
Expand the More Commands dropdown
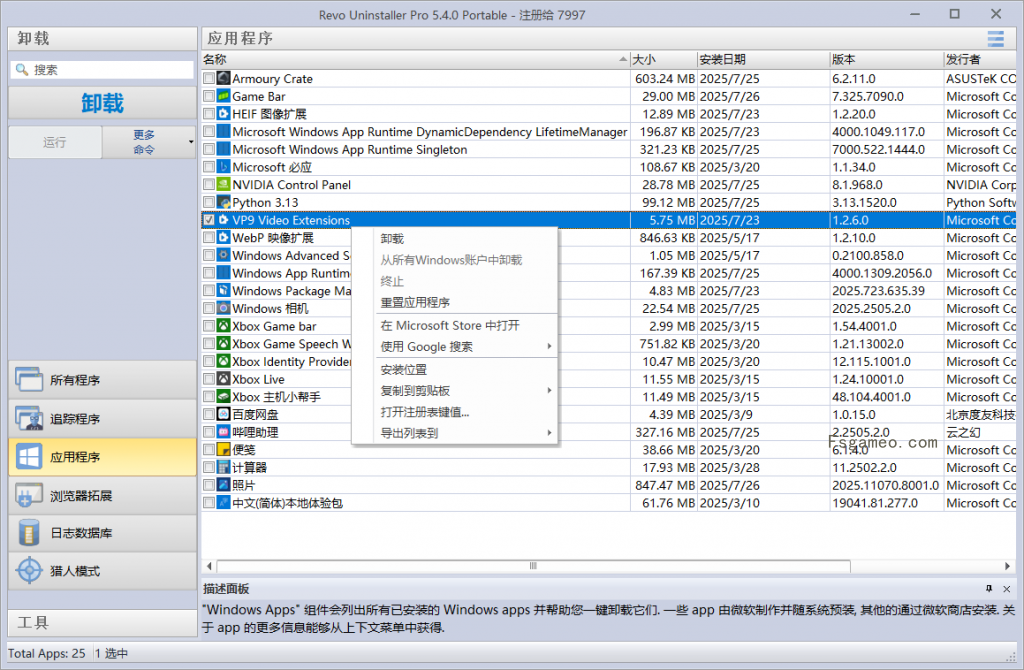(149, 142)
